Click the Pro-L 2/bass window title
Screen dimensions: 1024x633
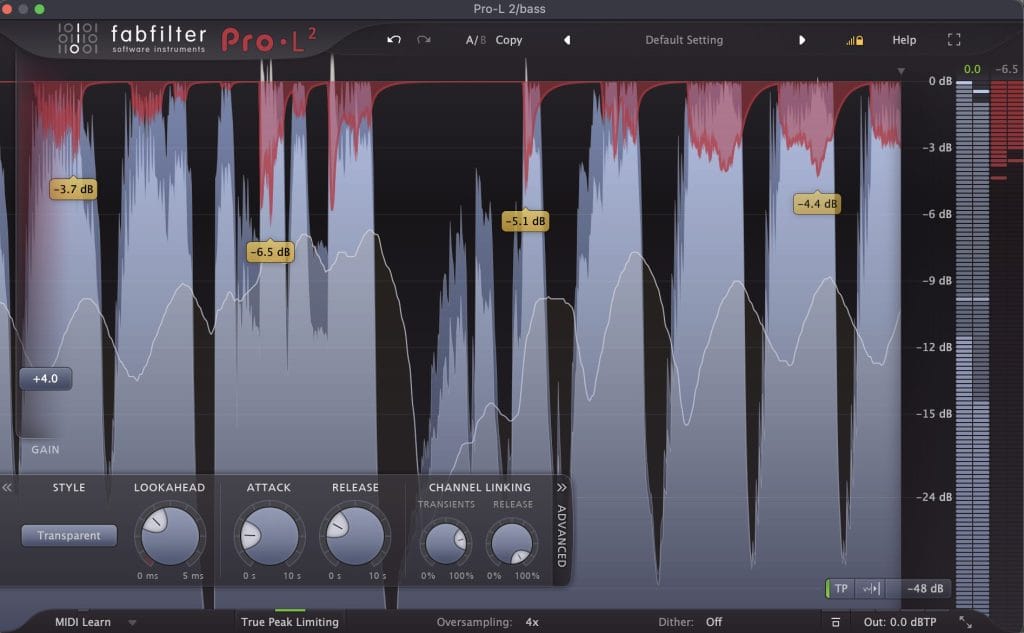coord(509,8)
